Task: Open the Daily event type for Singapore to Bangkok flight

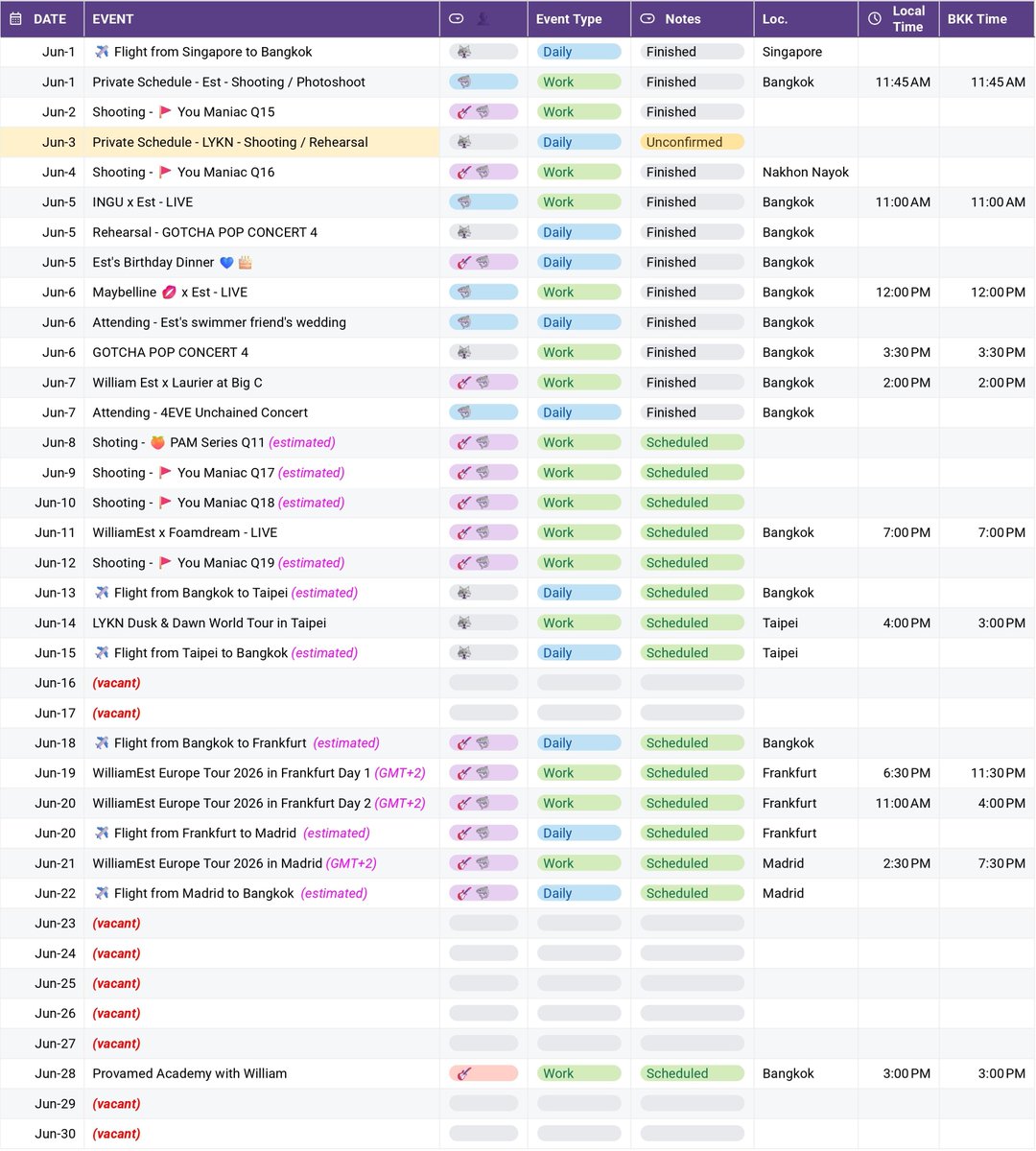Action: pyautogui.click(x=578, y=52)
